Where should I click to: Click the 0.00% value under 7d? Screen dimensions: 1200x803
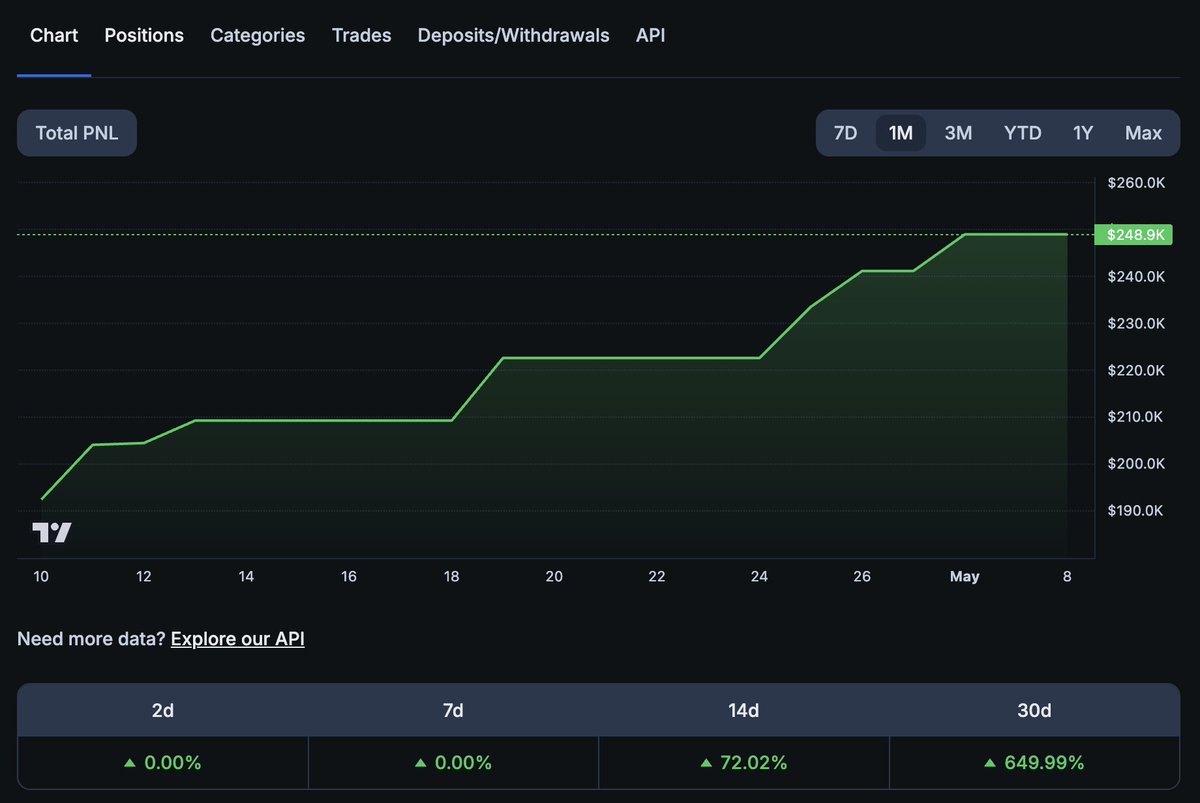tap(462, 763)
